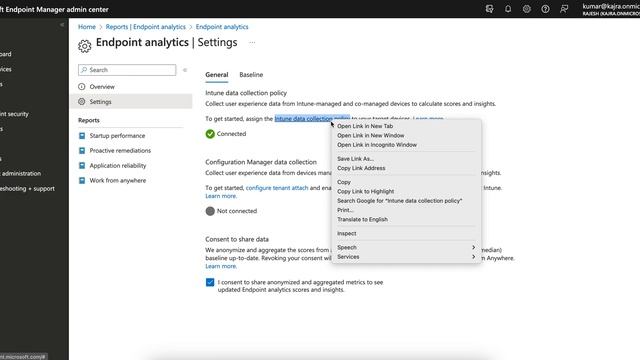Collapse the left navigation sidebar
The height and width of the screenshot is (360, 640).
click(x=62, y=25)
